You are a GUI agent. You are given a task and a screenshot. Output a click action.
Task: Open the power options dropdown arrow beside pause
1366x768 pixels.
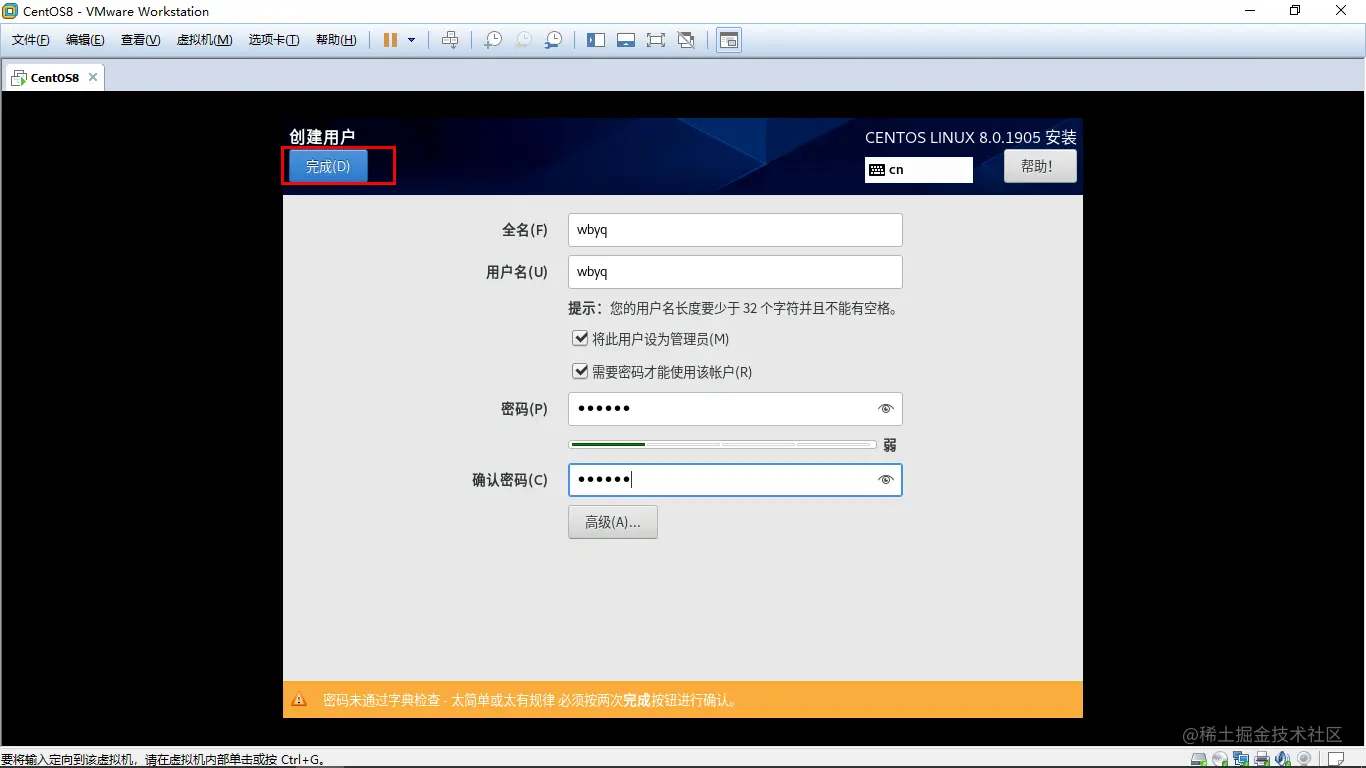[x=411, y=40]
